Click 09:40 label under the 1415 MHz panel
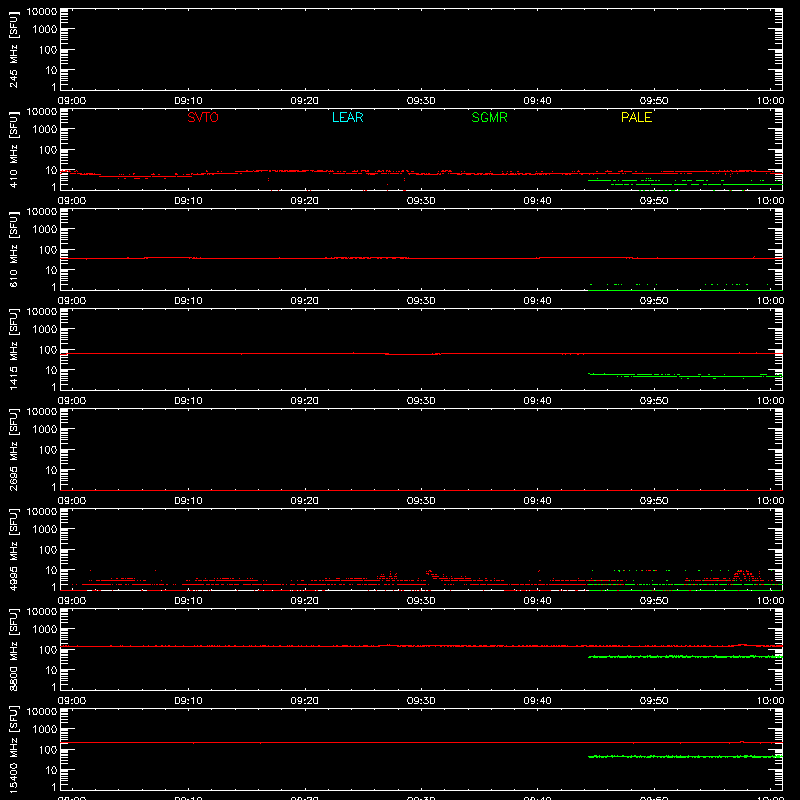The image size is (800, 800). click(x=537, y=401)
